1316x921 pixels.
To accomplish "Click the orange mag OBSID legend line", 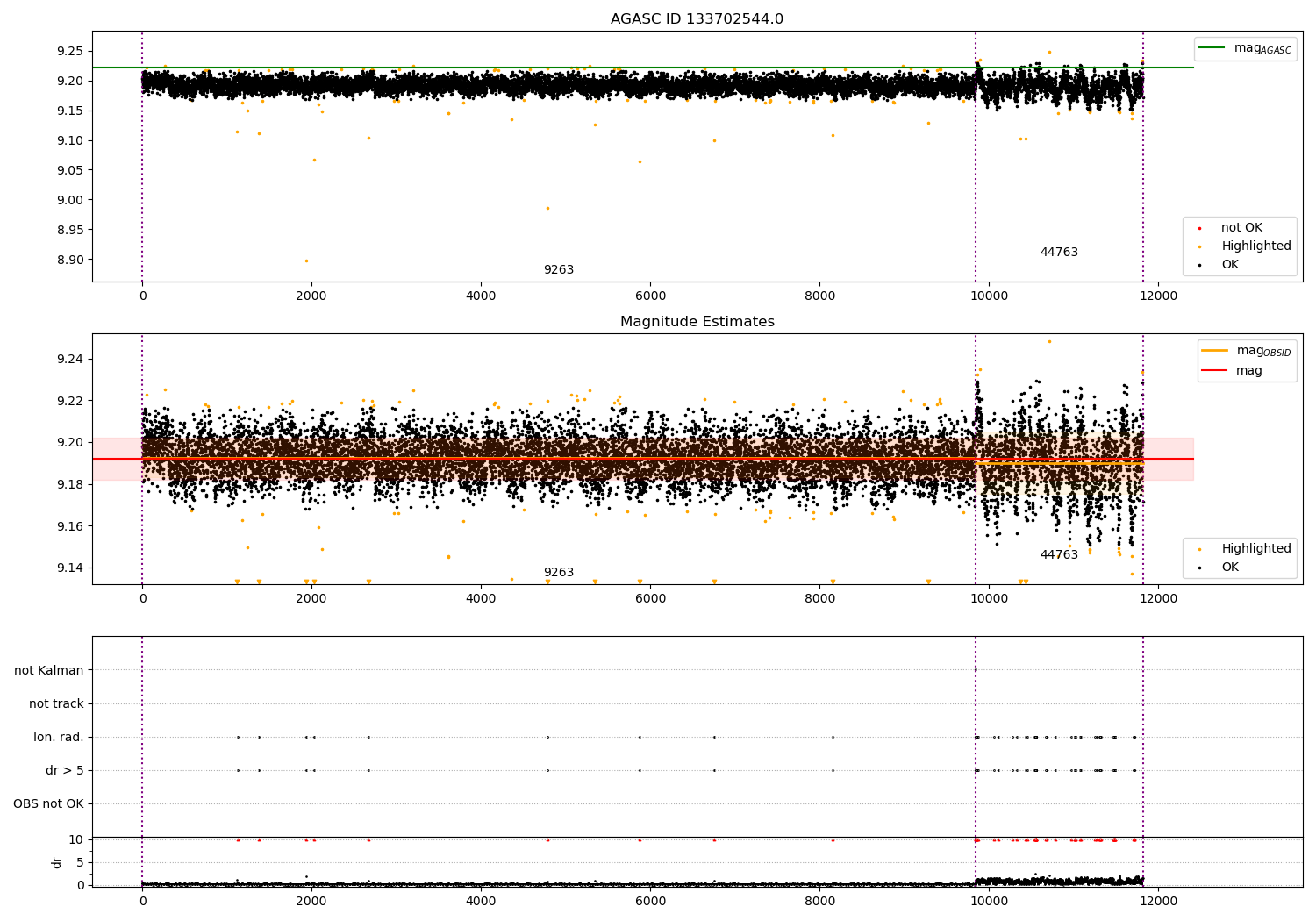I will [1214, 351].
